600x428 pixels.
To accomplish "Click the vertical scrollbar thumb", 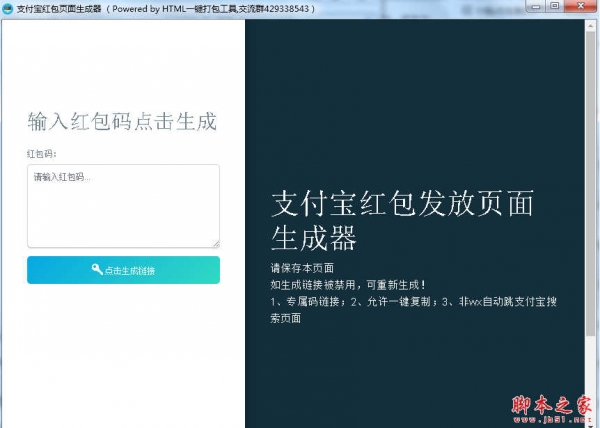I will click(x=590, y=184).
